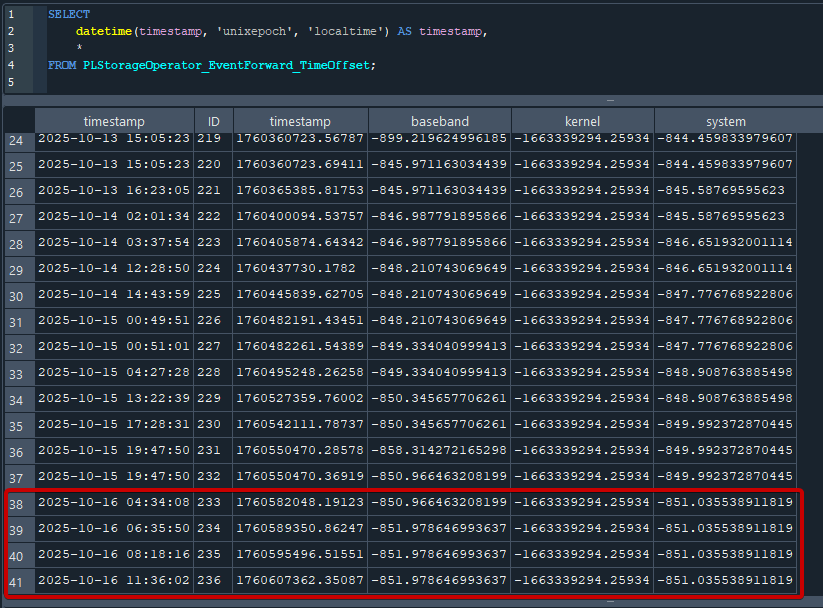Grab the splitter handle between editor and results
The height and width of the screenshot is (608, 823).
coord(610,100)
